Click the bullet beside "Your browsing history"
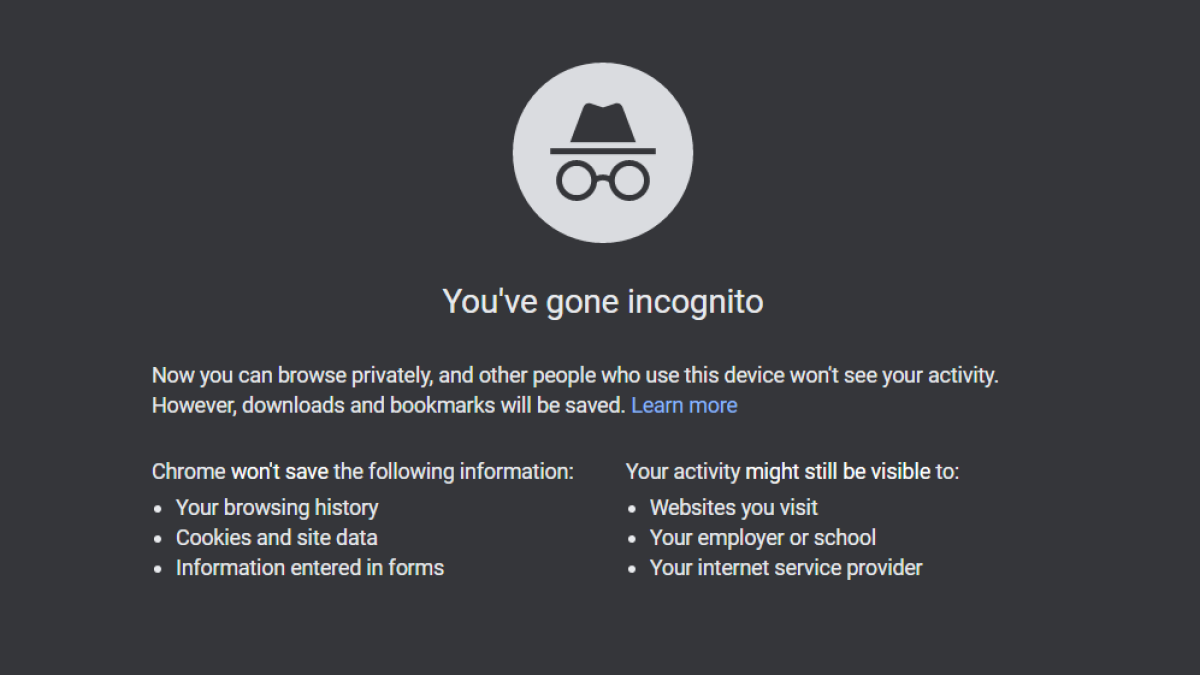Screen dimensions: 1200x675 coord(157,508)
